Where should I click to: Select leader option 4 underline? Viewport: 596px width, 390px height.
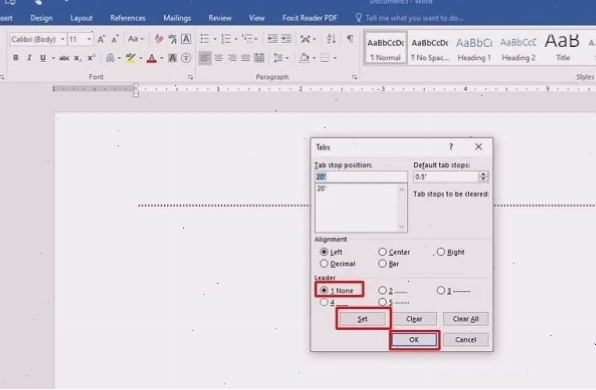[324, 302]
